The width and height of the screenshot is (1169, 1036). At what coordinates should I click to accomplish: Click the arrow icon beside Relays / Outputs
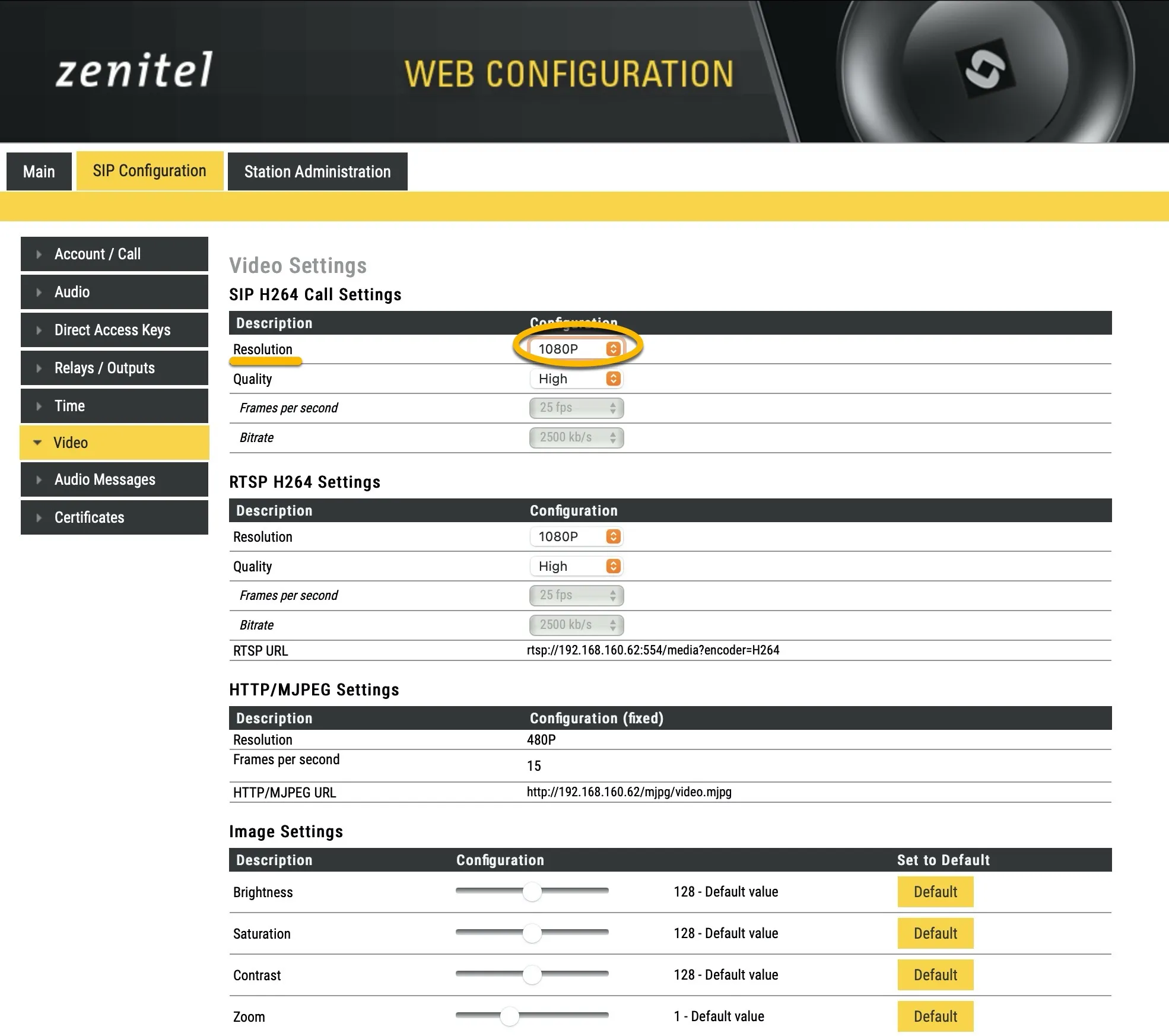coord(39,368)
